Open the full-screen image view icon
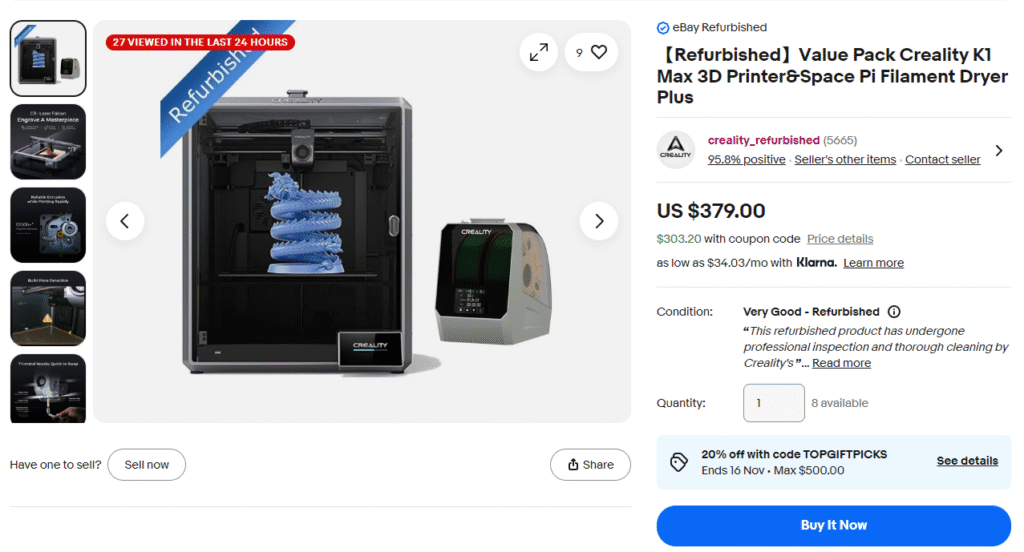Image resolution: width=1024 pixels, height=552 pixels. (x=539, y=52)
